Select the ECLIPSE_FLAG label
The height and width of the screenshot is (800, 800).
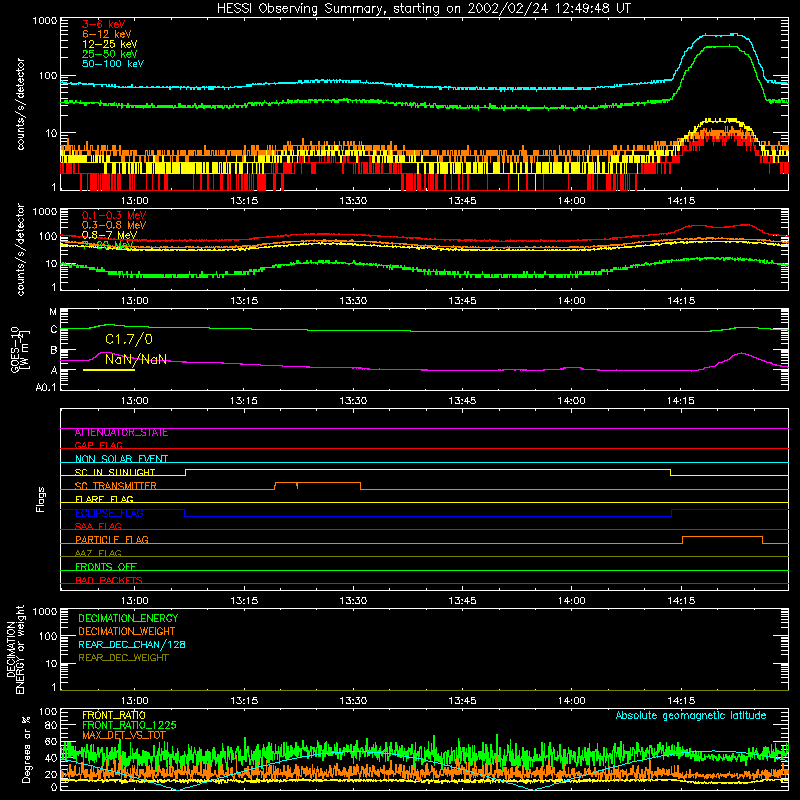109,513
